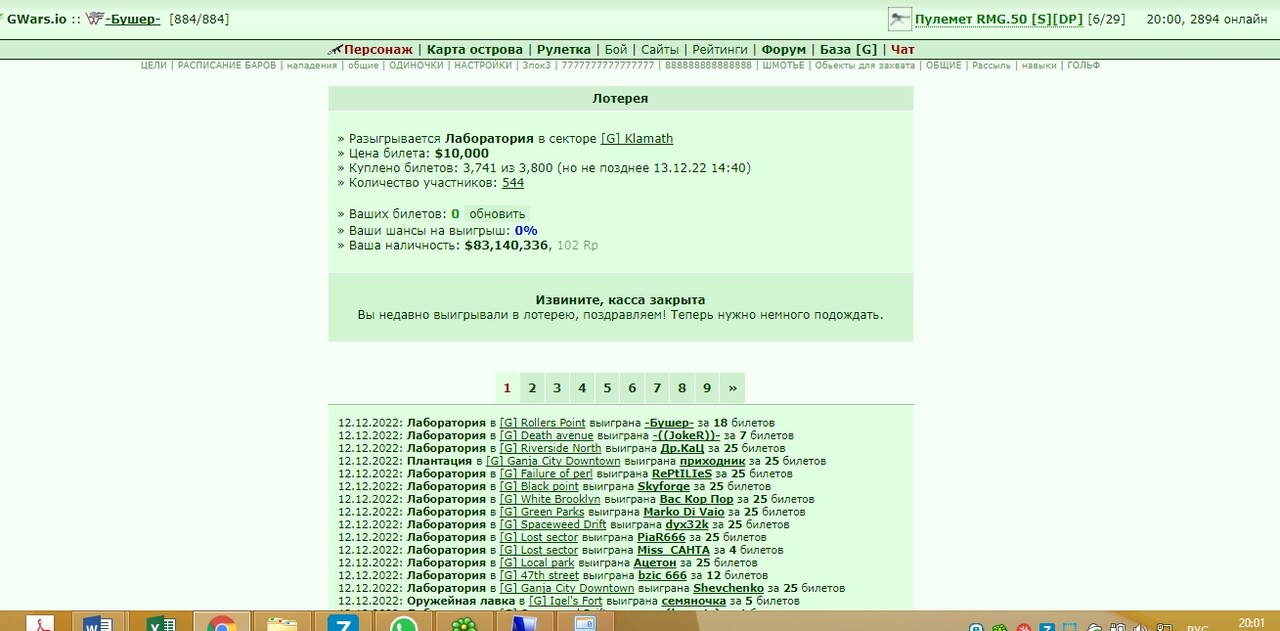Open the [G] Spaceweed Drift link
Viewport: 1280px width, 631px height.
[x=553, y=524]
